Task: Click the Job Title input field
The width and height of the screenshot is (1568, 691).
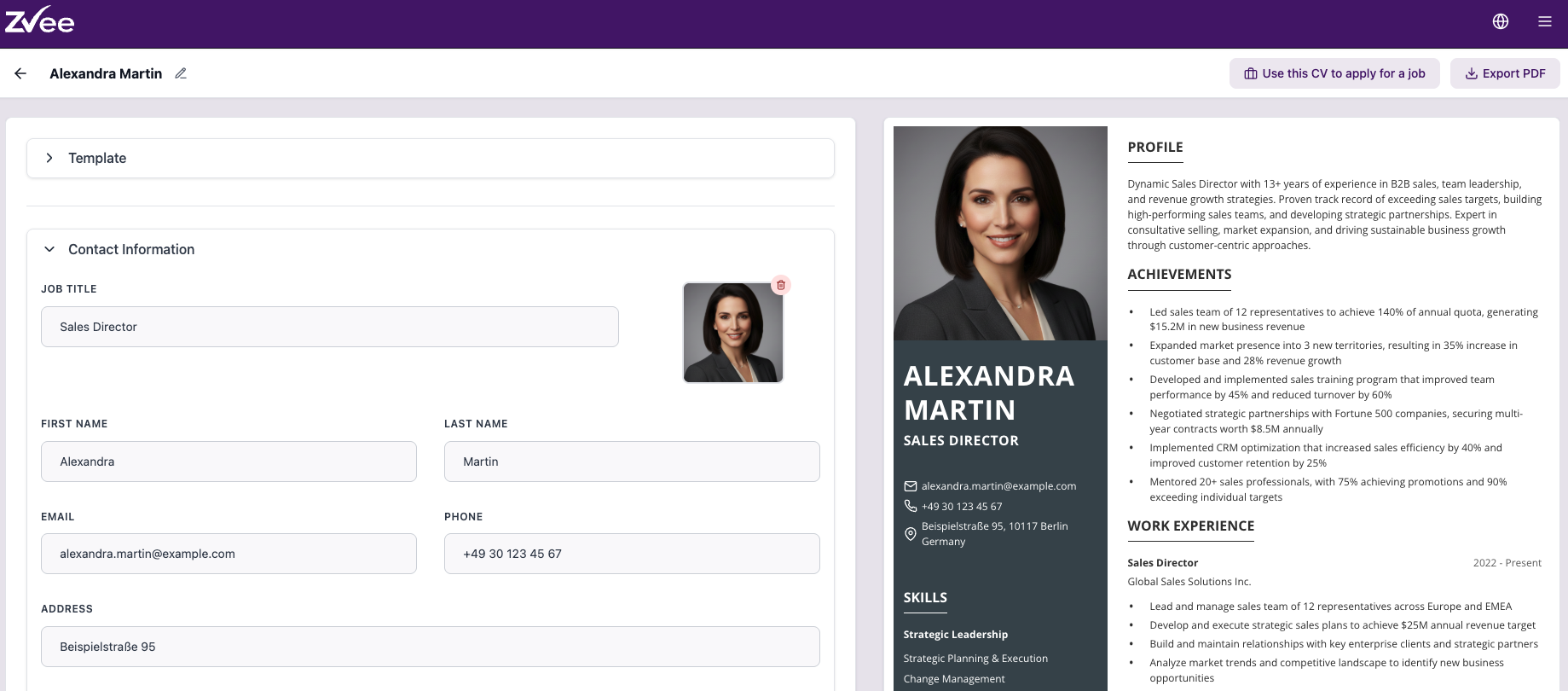Action: click(x=329, y=327)
